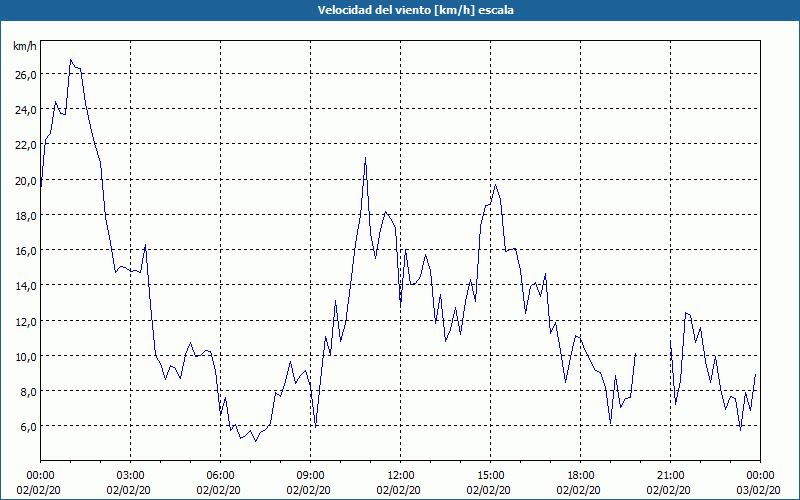Click the wind speed peak near 01:00
The width and height of the screenshot is (800, 500).
tap(70, 60)
